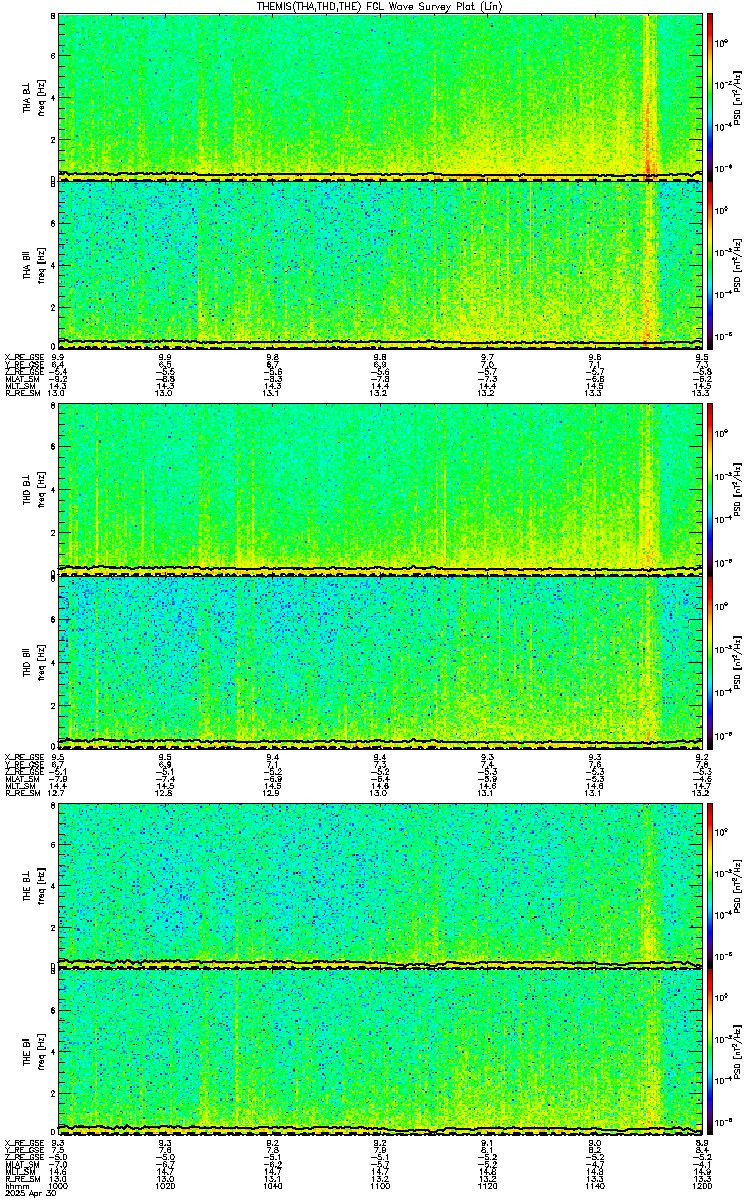Select the THE B-perpendicular freq [Hz] axis label

pos(42,884)
